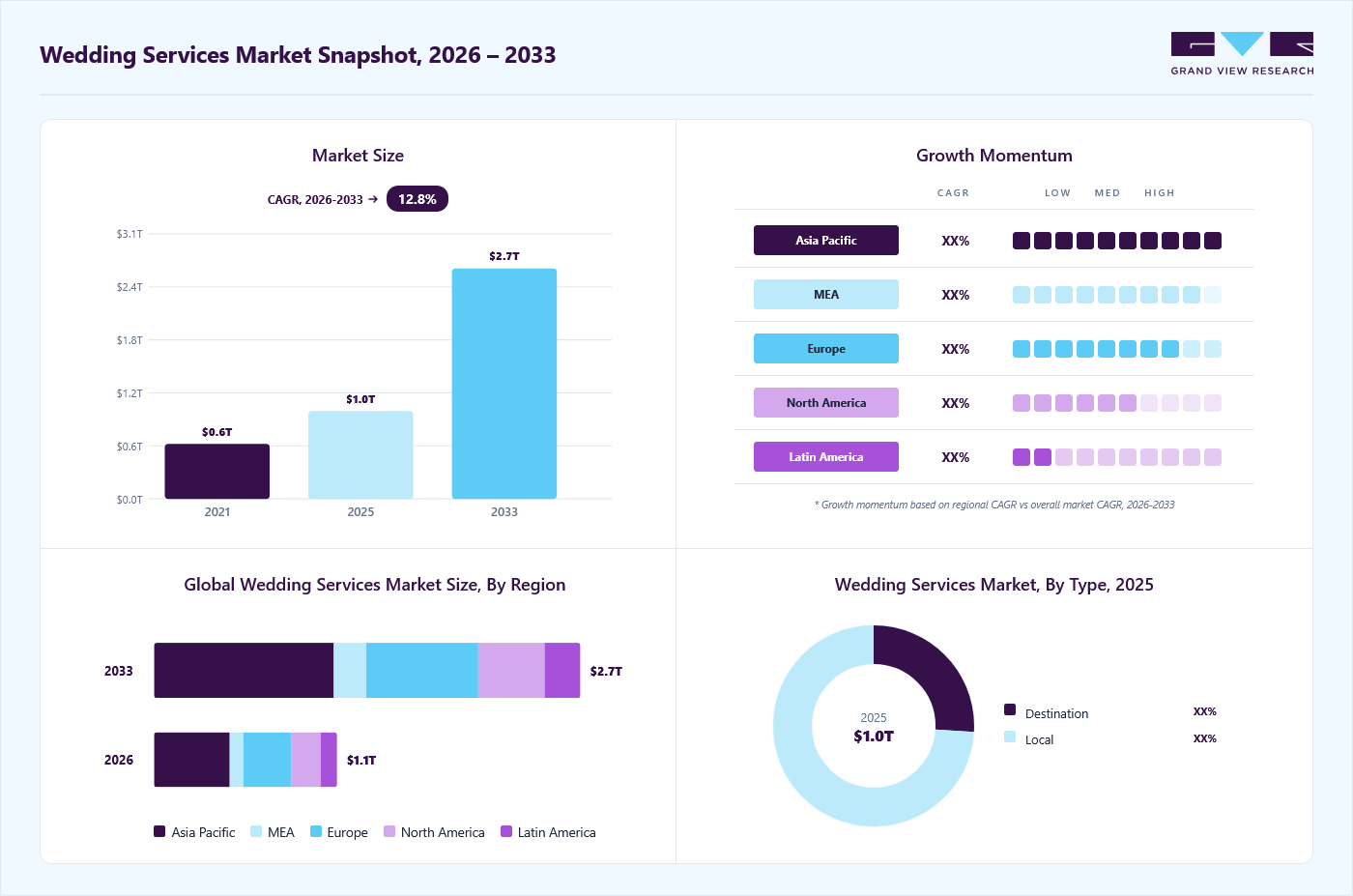
Task: Click the Asia Pacific segment in 2026 bar
Action: pyautogui.click(x=192, y=760)
